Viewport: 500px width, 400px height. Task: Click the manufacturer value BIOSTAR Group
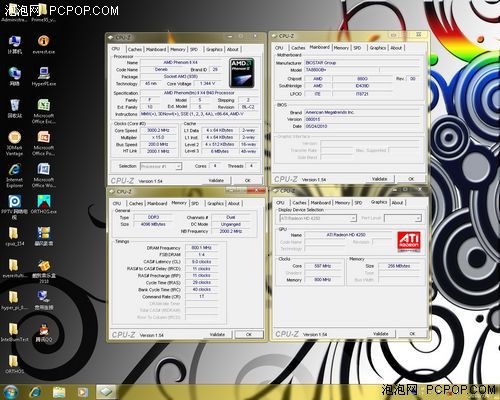(321, 63)
